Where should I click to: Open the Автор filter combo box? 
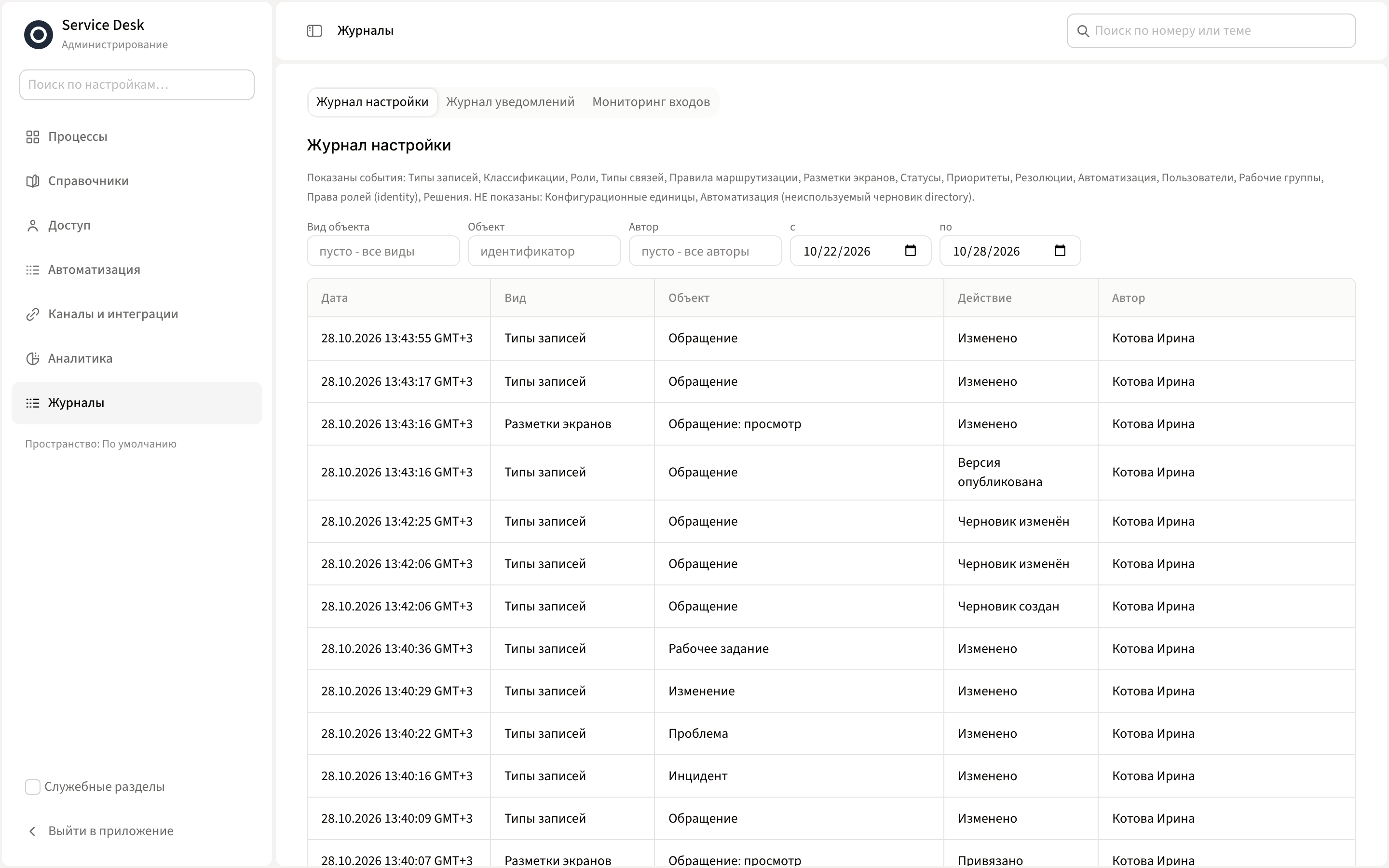click(x=706, y=251)
